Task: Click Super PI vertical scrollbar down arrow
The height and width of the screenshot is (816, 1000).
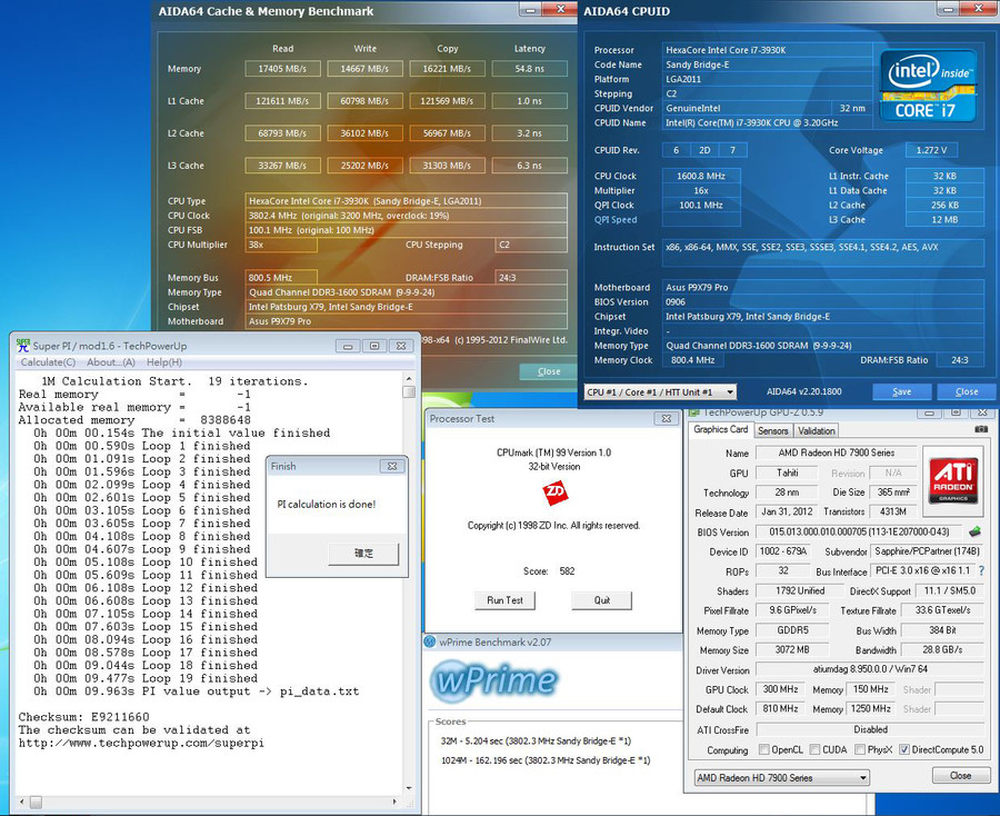Action: click(x=409, y=789)
